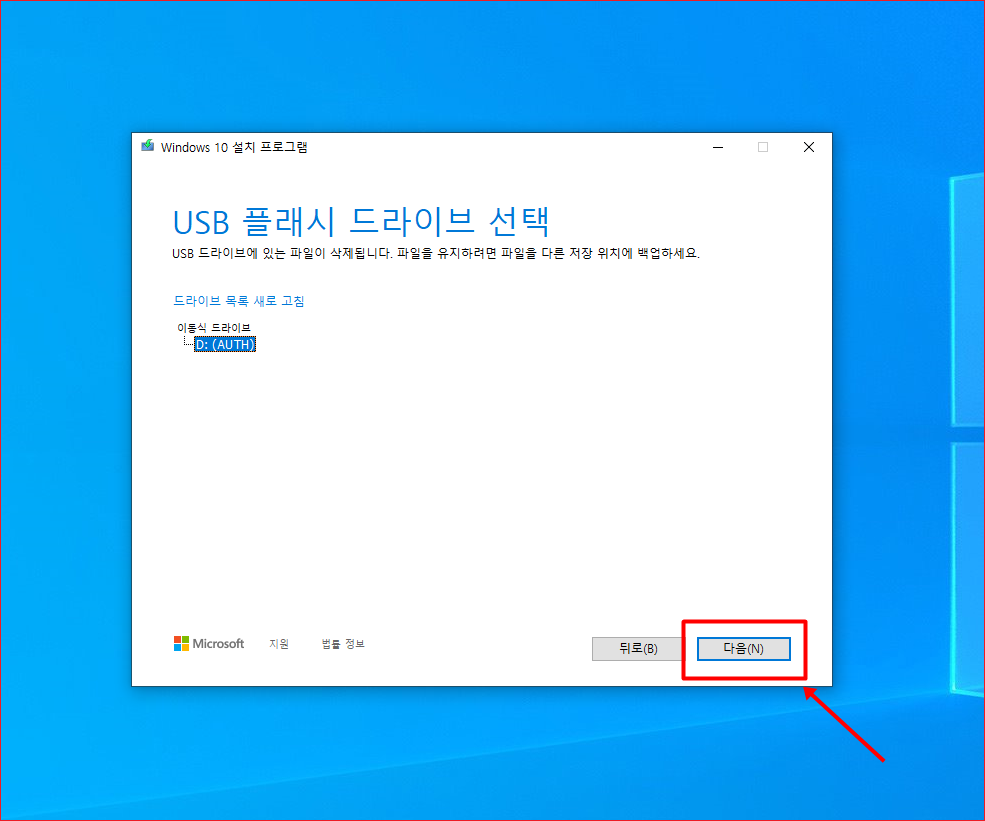Click the 다음(N) next button

pos(743,649)
